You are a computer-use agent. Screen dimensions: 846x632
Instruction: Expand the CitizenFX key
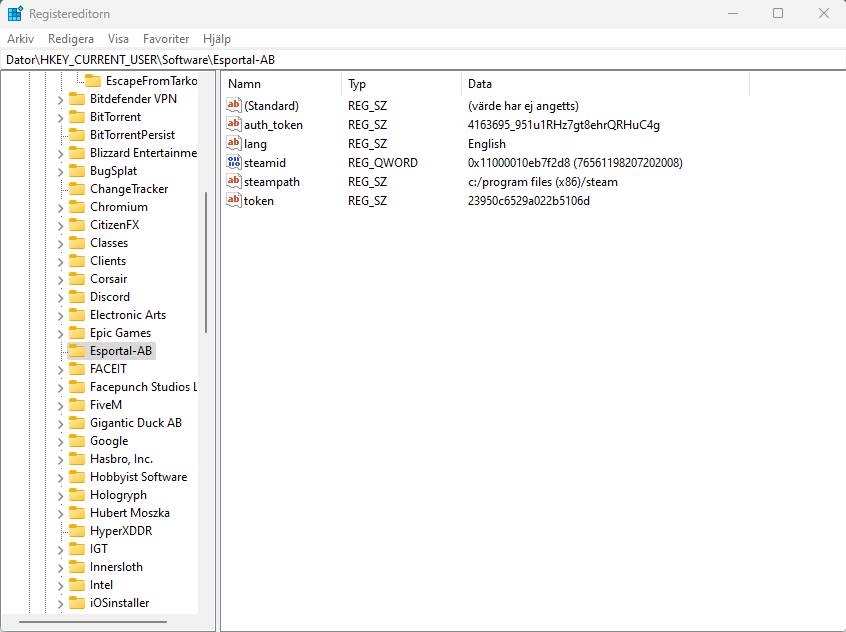[60, 226]
